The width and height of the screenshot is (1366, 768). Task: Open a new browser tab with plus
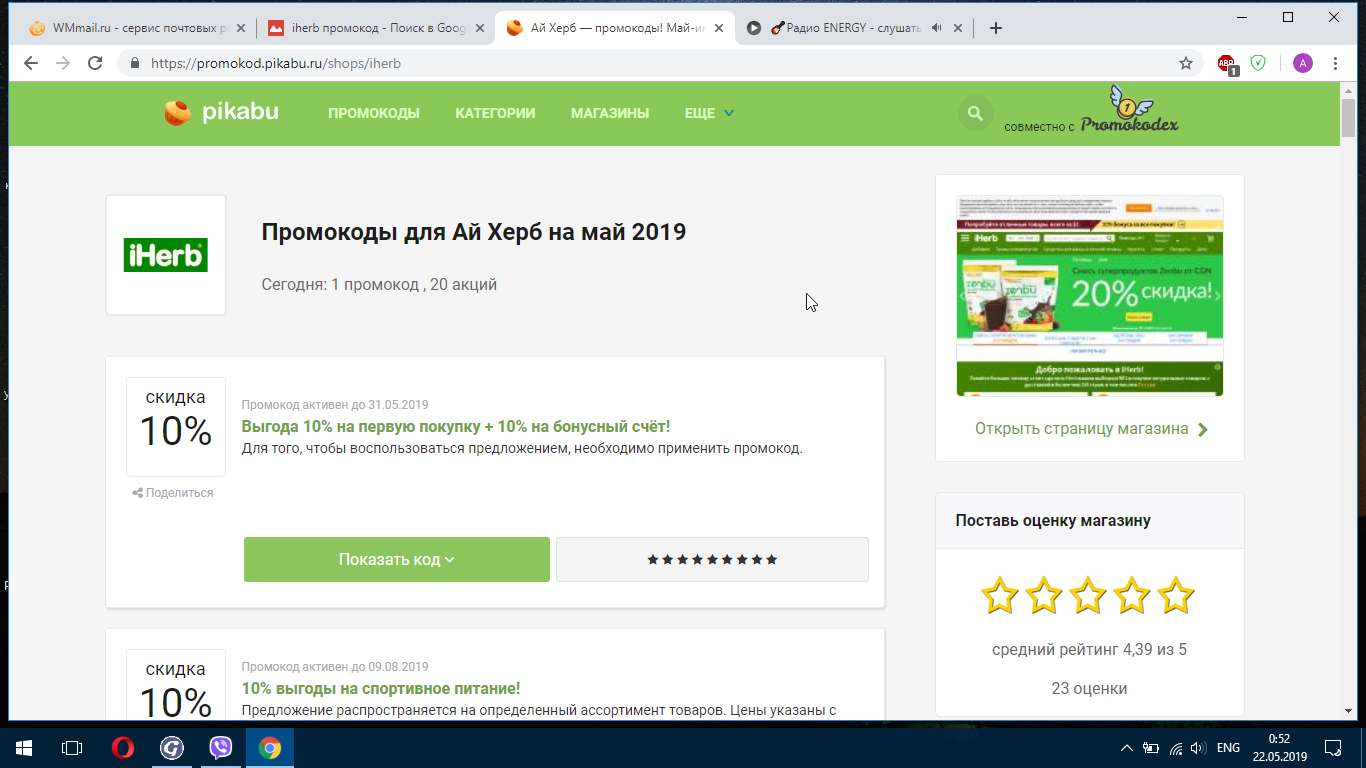tap(995, 28)
